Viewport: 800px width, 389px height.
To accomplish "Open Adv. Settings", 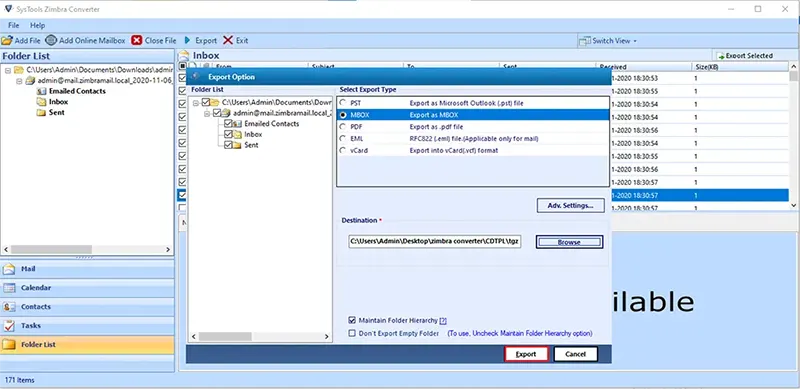I will tap(570, 205).
